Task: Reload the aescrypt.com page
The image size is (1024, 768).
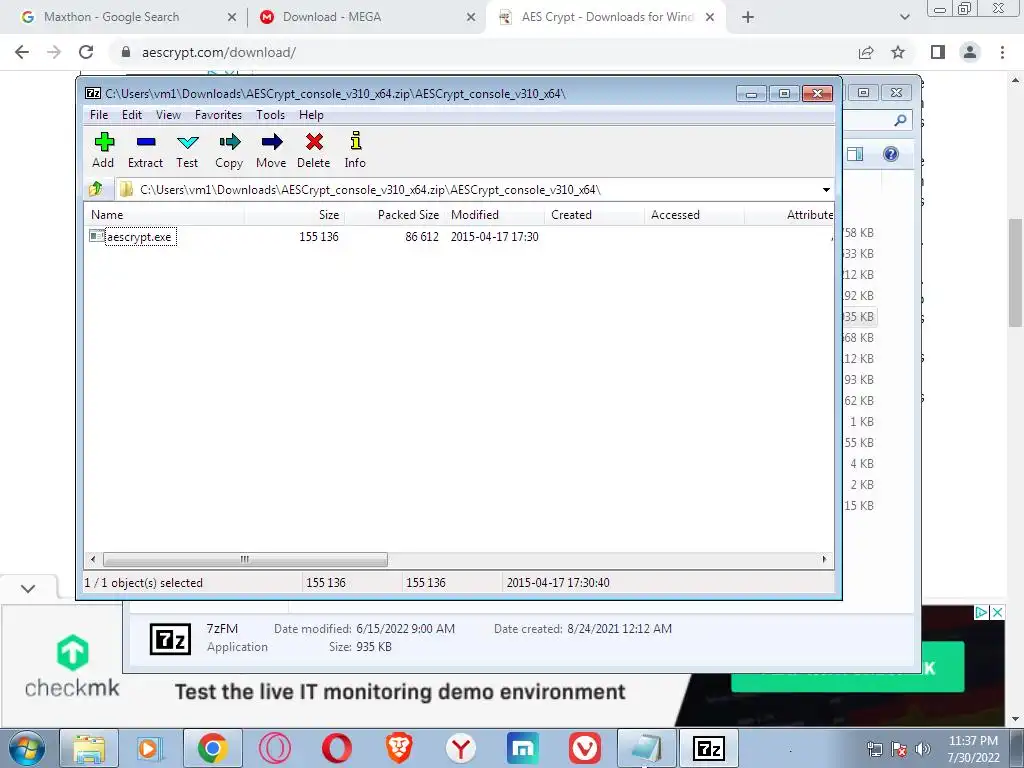Action: pyautogui.click(x=86, y=52)
